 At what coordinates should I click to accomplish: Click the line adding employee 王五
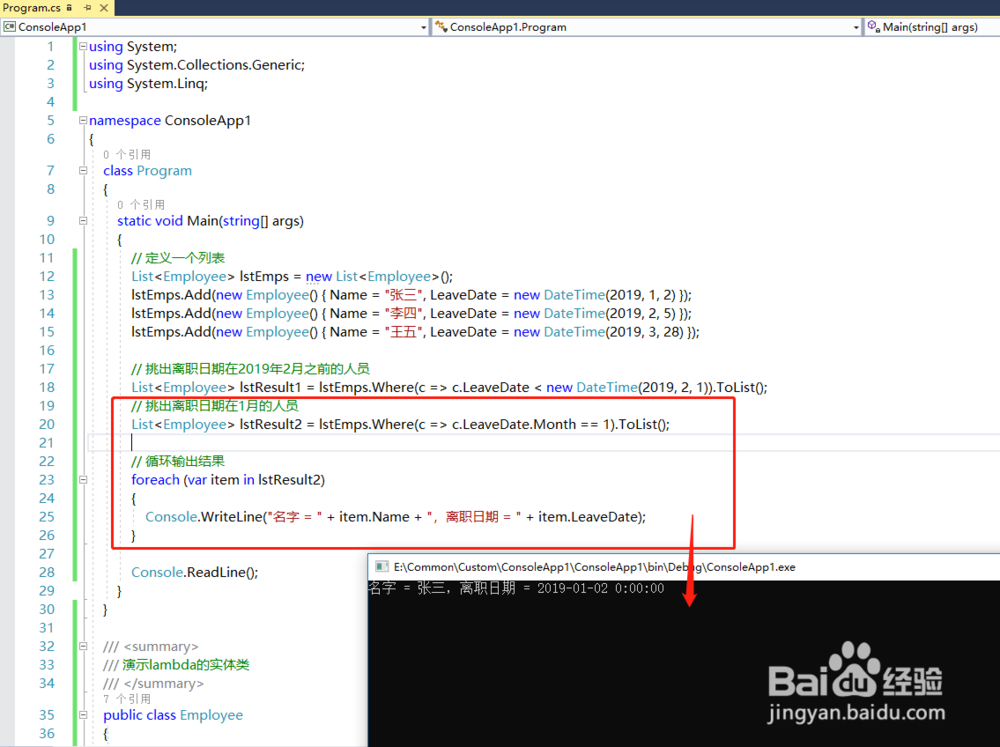pyautogui.click(x=415, y=332)
